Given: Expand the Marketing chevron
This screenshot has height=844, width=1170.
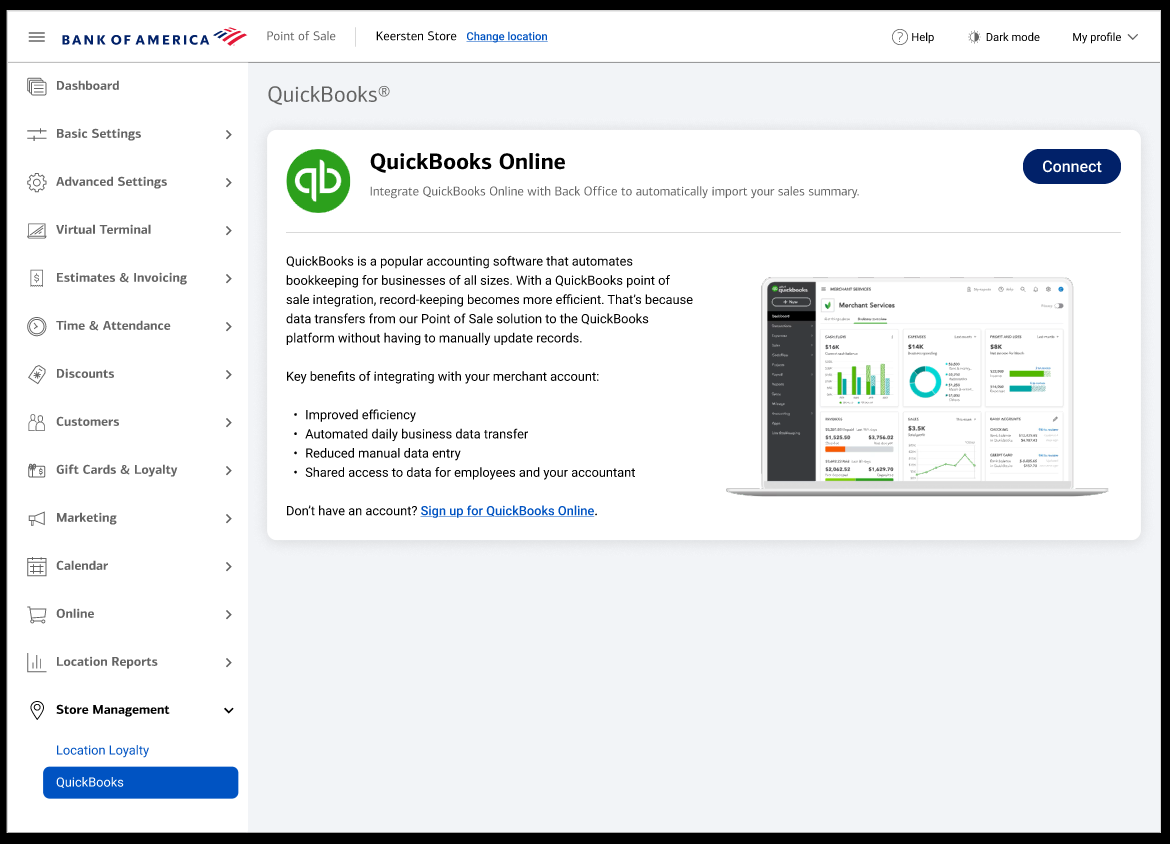Looking at the screenshot, I should [x=228, y=519].
